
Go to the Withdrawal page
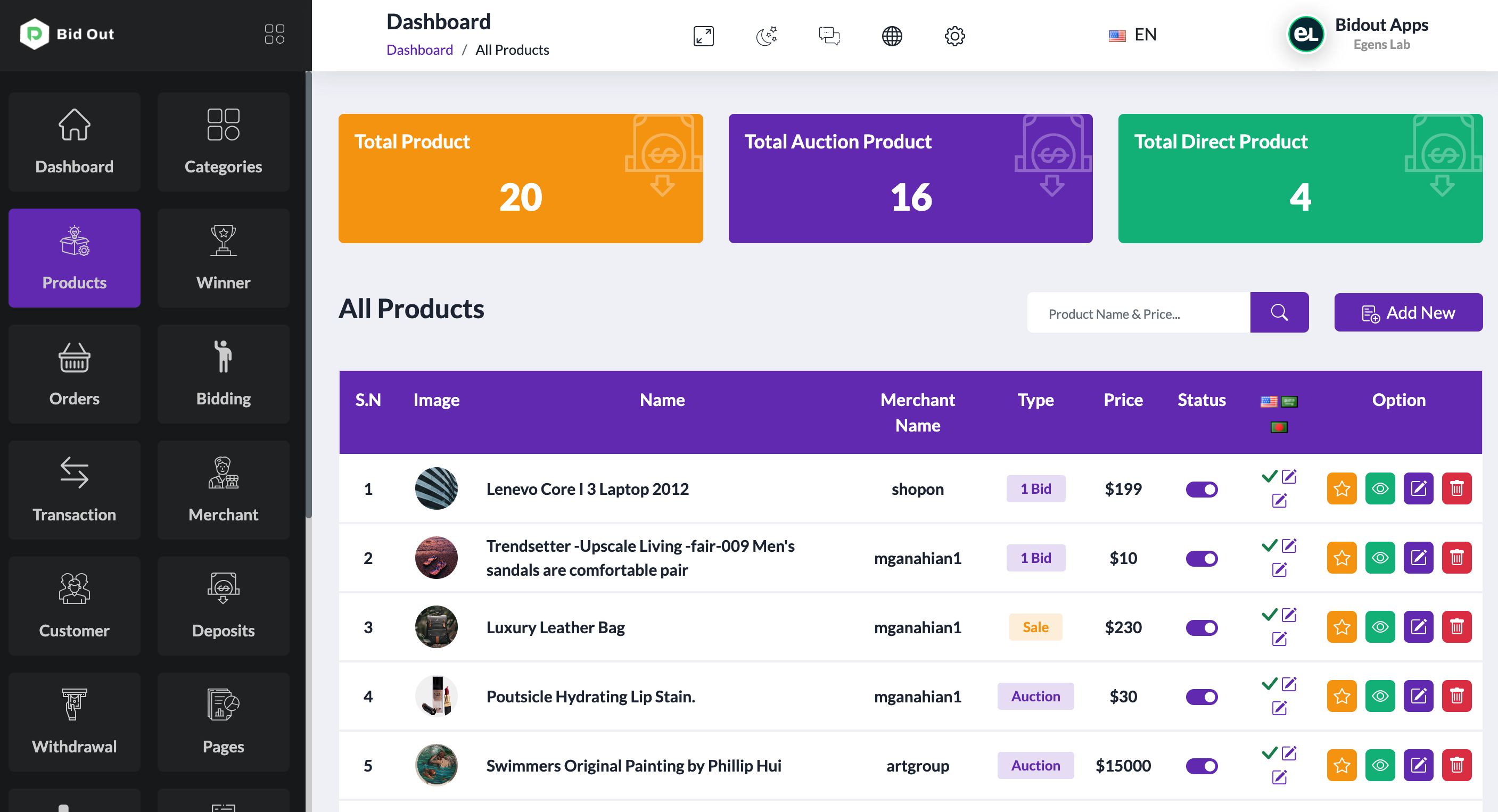tap(74, 722)
